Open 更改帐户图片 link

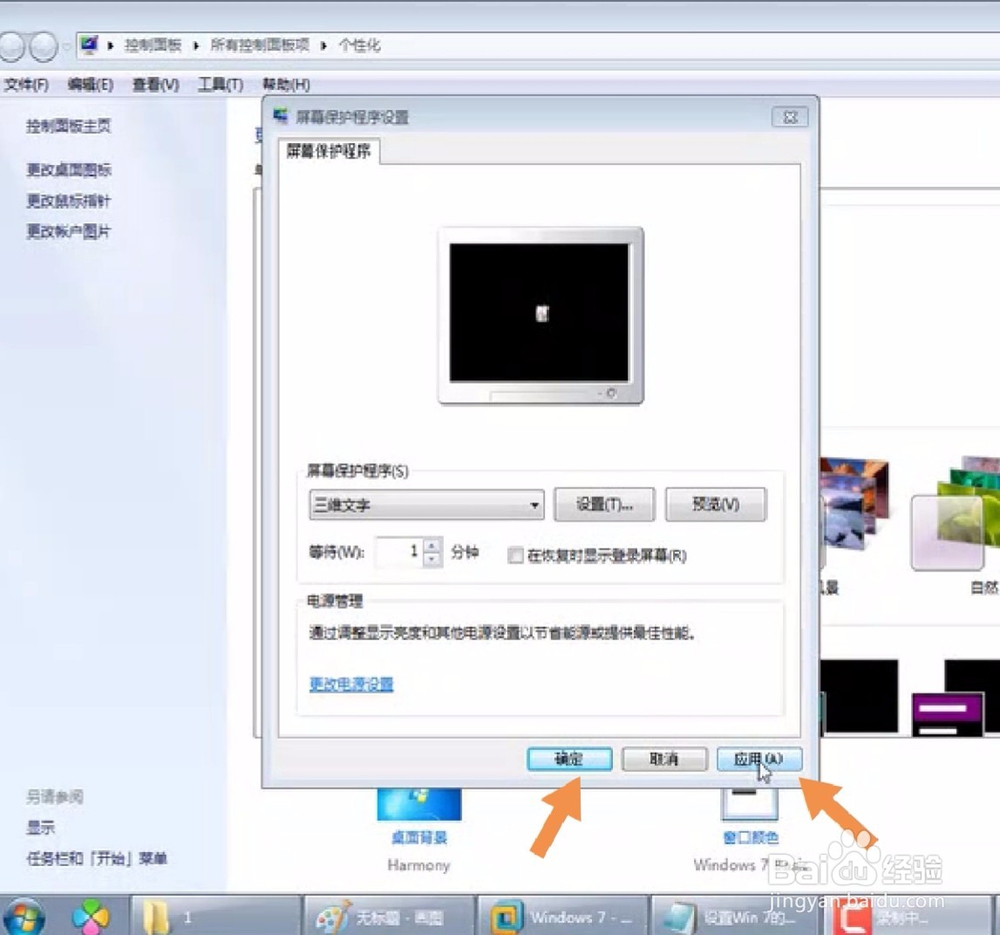click(68, 231)
